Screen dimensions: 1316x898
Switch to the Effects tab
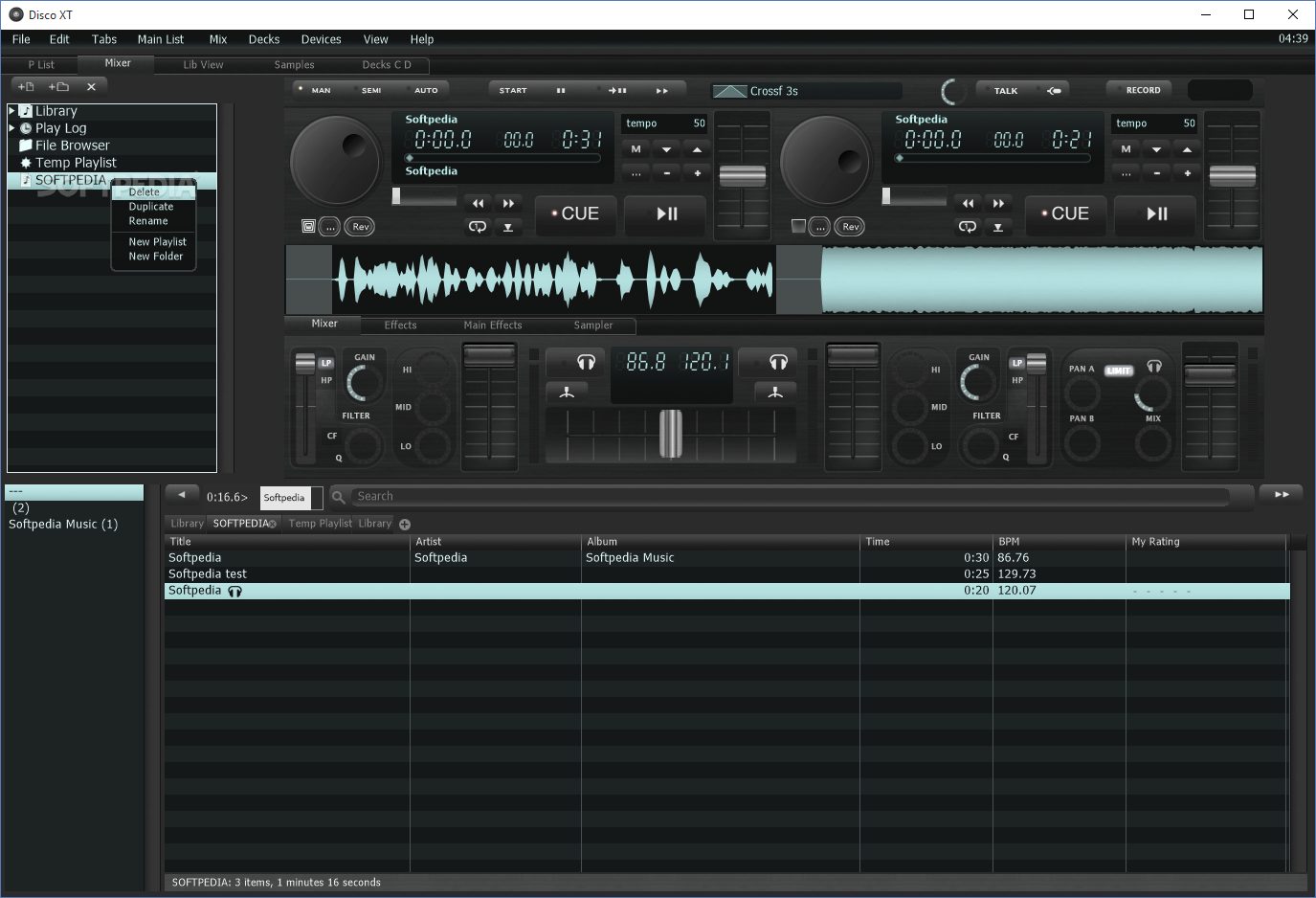click(x=400, y=326)
